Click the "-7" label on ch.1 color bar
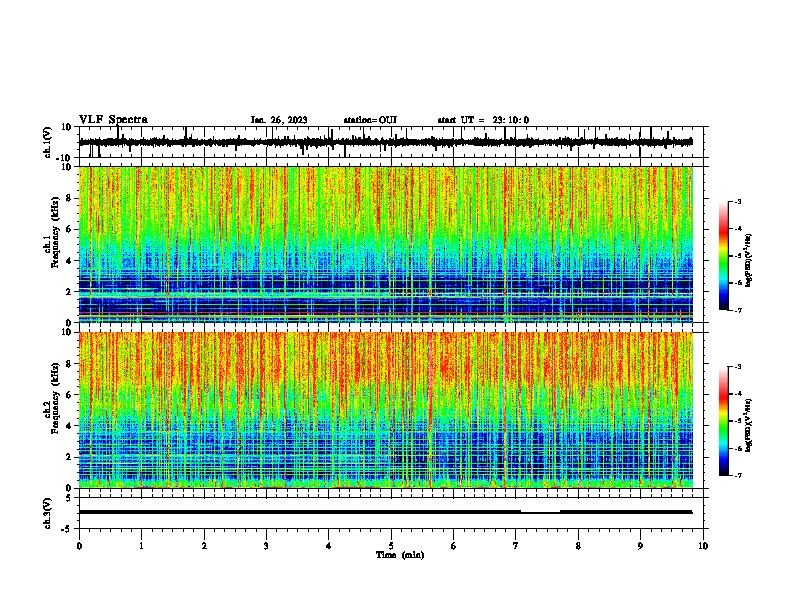 click(738, 310)
